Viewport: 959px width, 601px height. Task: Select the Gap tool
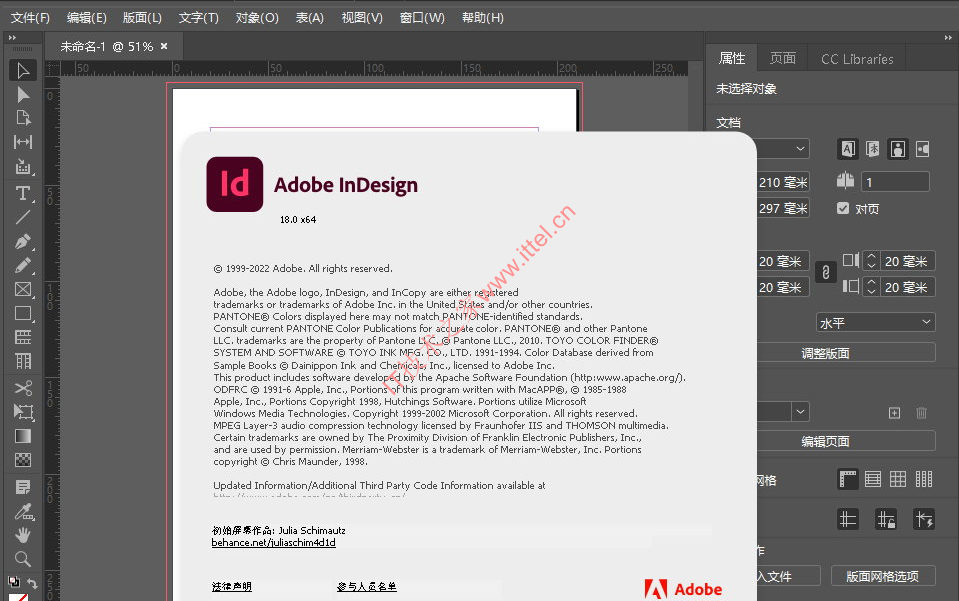[23, 142]
